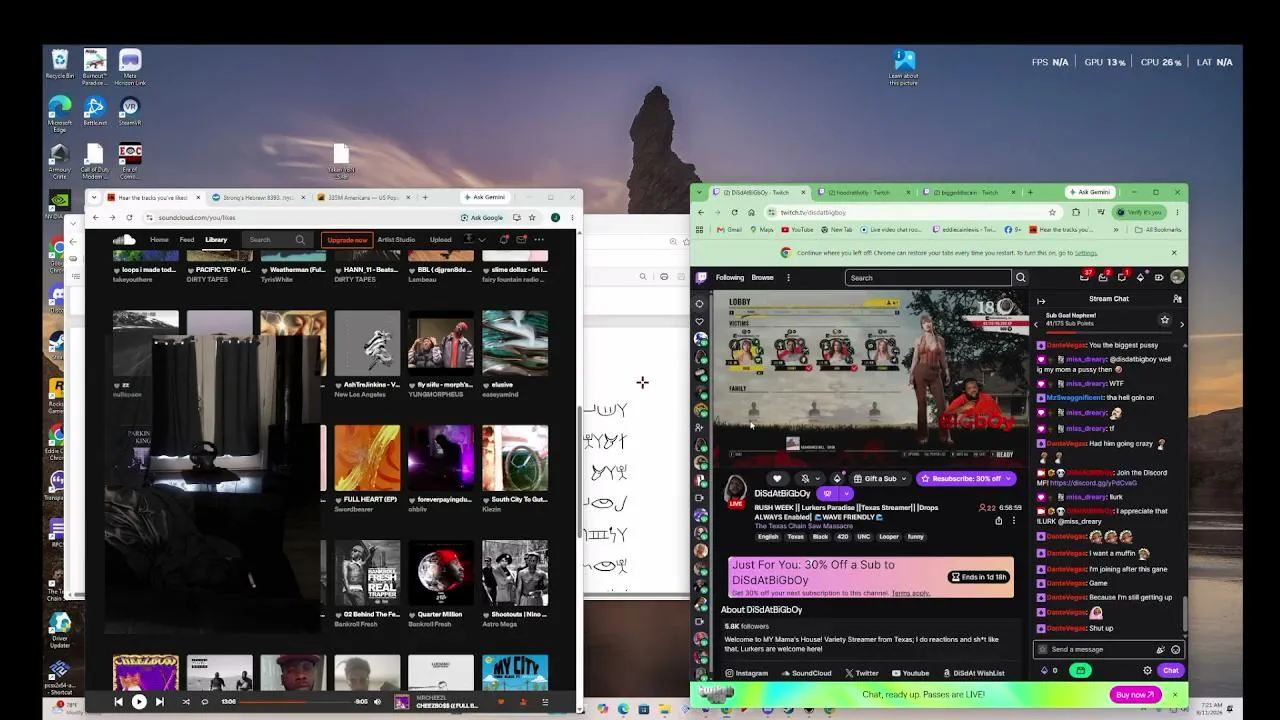The image size is (1280, 720).
Task: Open the Quarter Million track artwork
Action: point(441,573)
